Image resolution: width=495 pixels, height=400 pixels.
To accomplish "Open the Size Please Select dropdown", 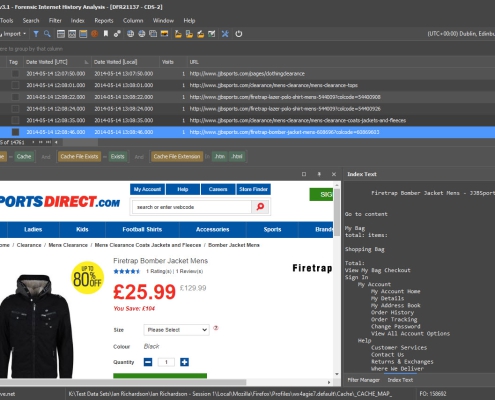I will pyautogui.click(x=176, y=330).
